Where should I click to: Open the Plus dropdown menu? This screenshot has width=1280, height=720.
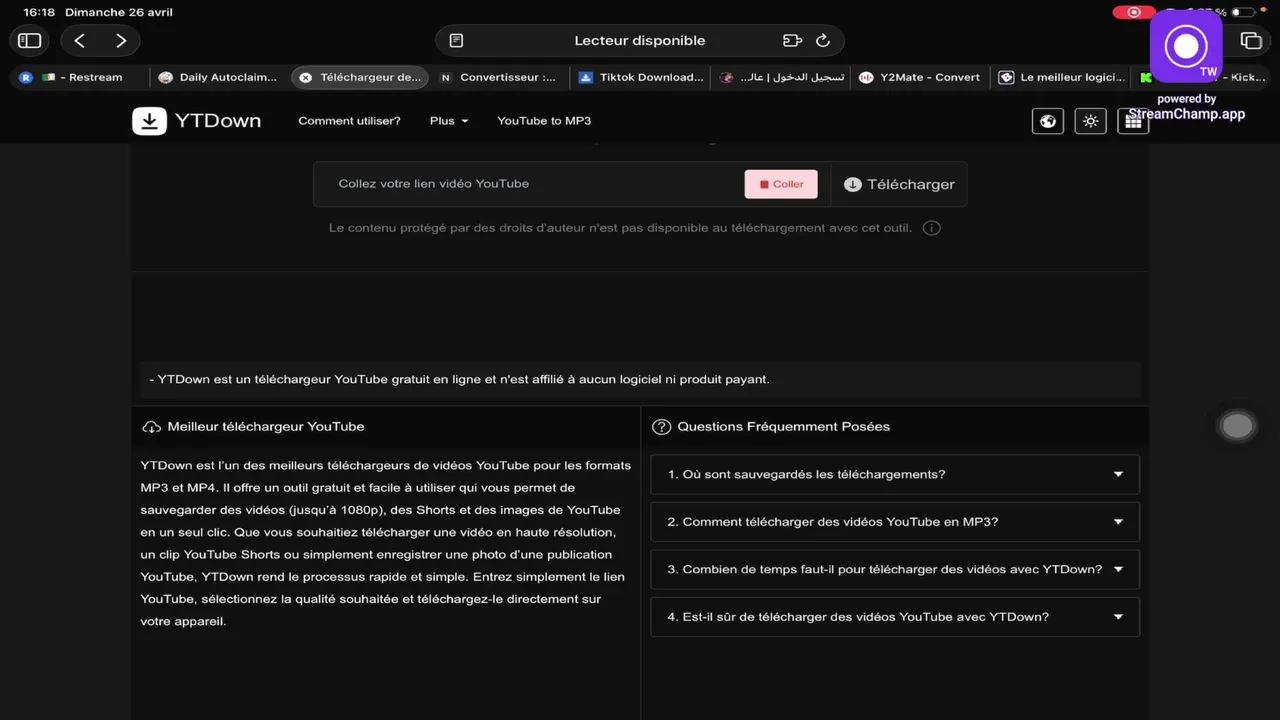(x=449, y=121)
